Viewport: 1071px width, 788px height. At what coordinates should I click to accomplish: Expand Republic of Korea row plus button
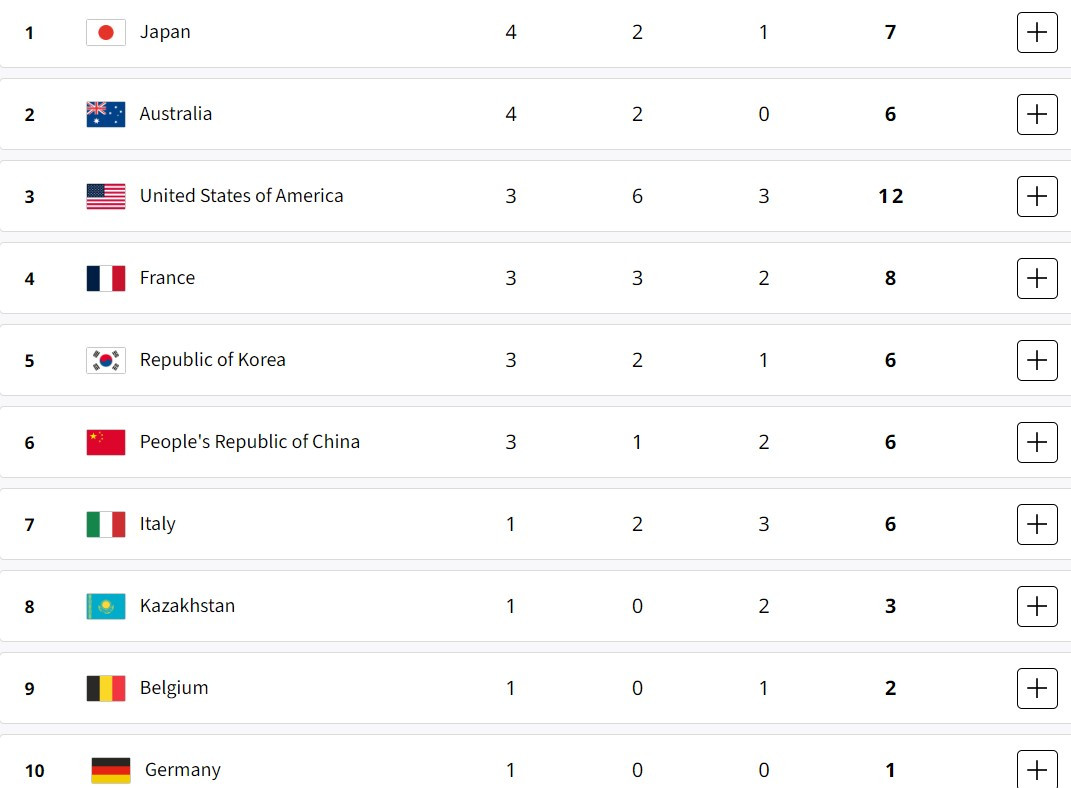click(1037, 360)
